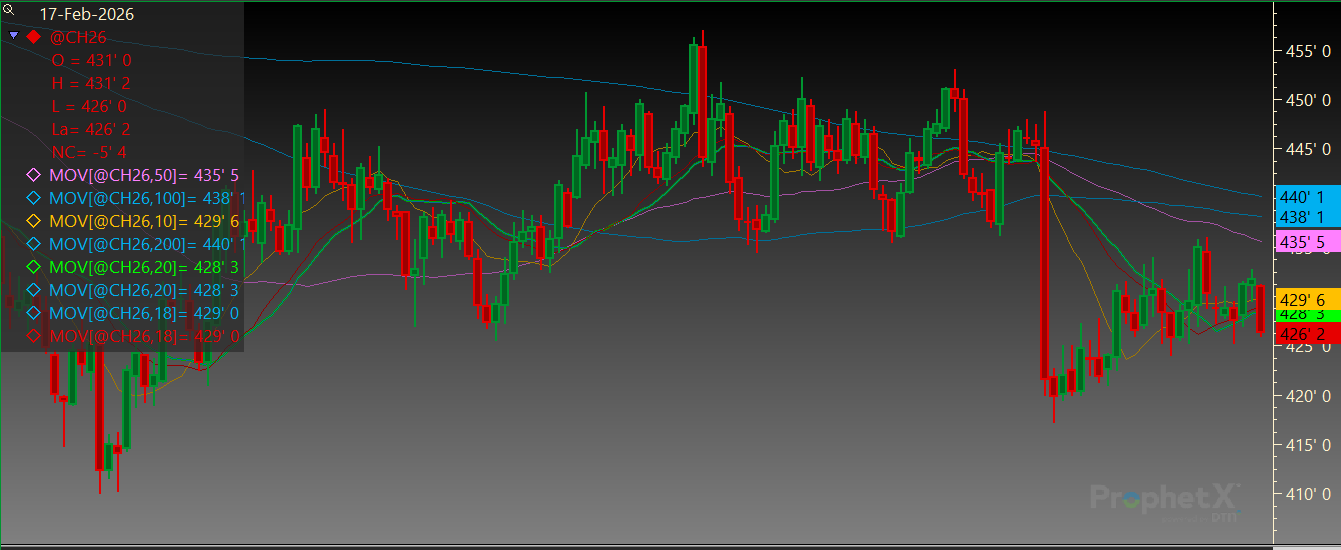Click the magnifier zoom icon in chart corner
The width and height of the screenshot is (1341, 550).
(x=8, y=10)
